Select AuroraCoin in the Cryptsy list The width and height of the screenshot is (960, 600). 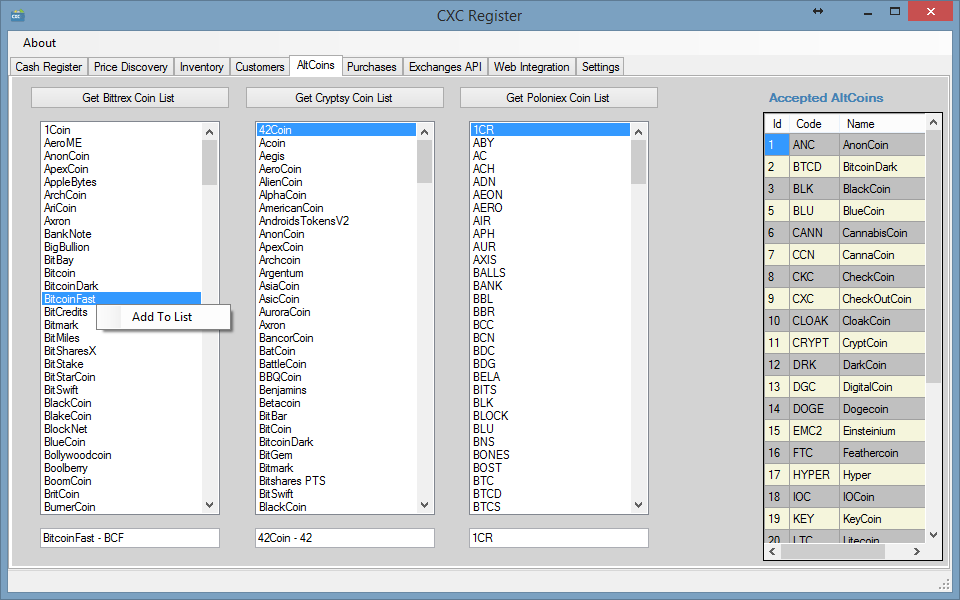pyautogui.click(x=337, y=312)
